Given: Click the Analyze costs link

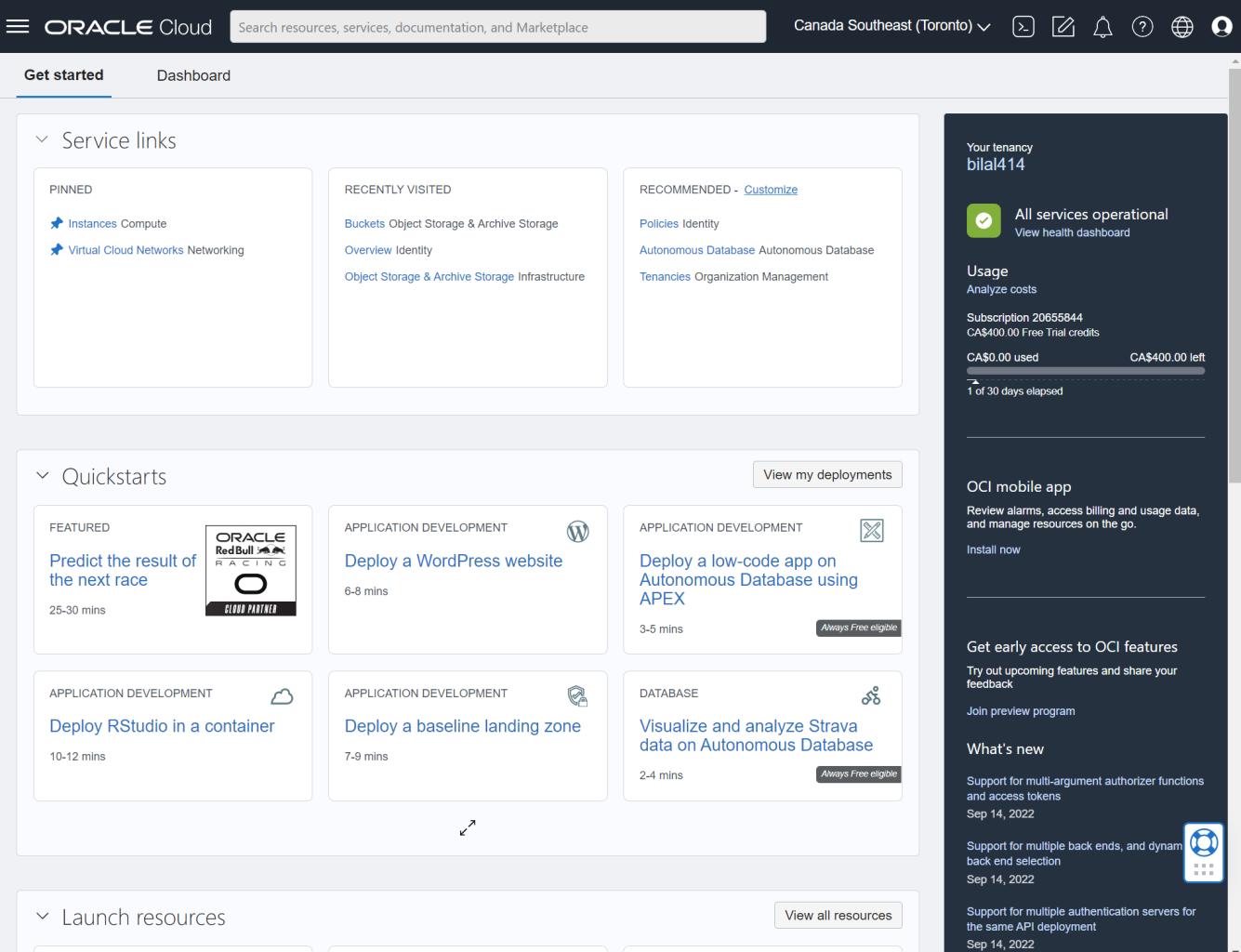Looking at the screenshot, I should click(1001, 289).
